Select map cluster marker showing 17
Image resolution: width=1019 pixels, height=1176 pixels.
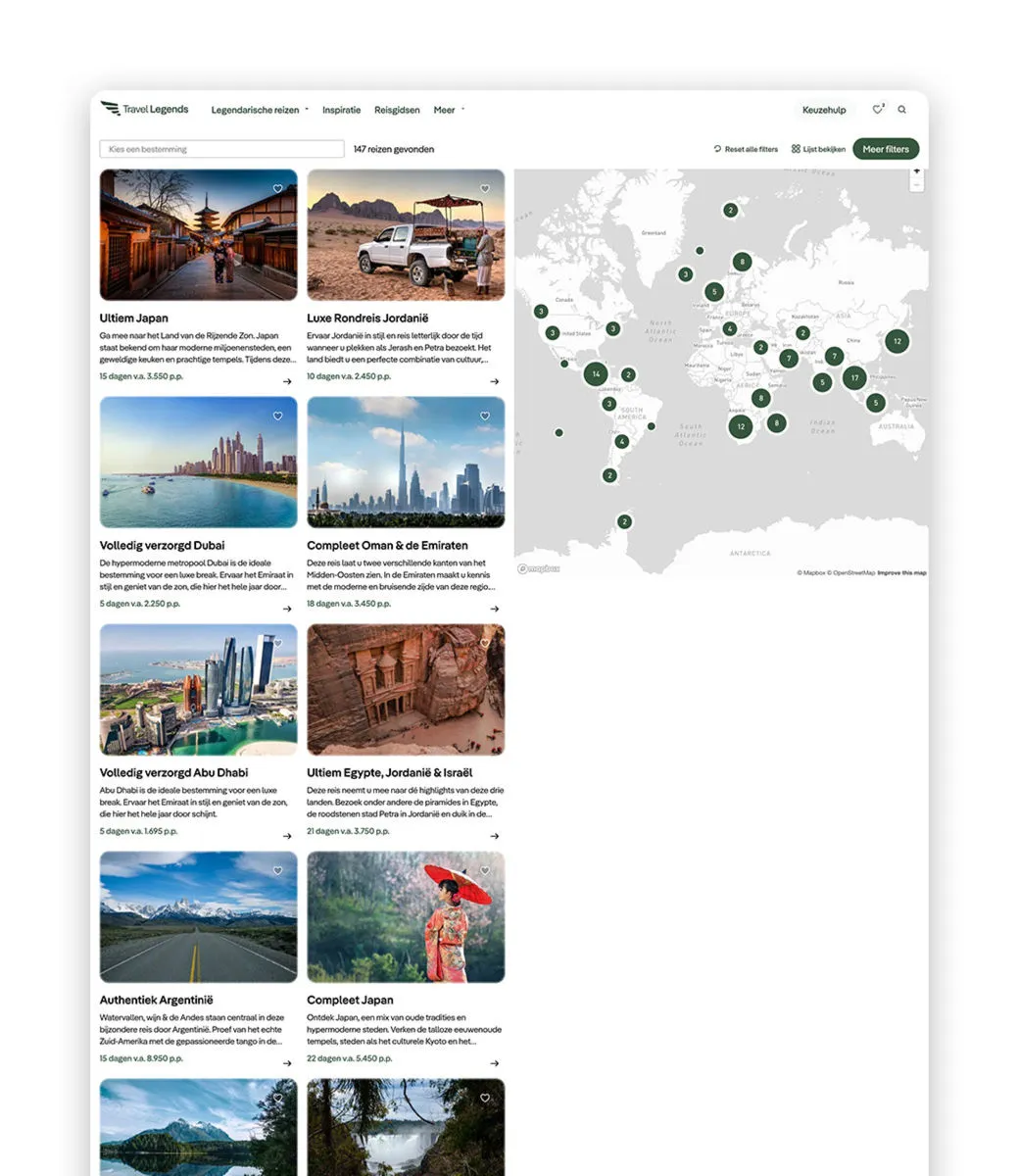(854, 377)
